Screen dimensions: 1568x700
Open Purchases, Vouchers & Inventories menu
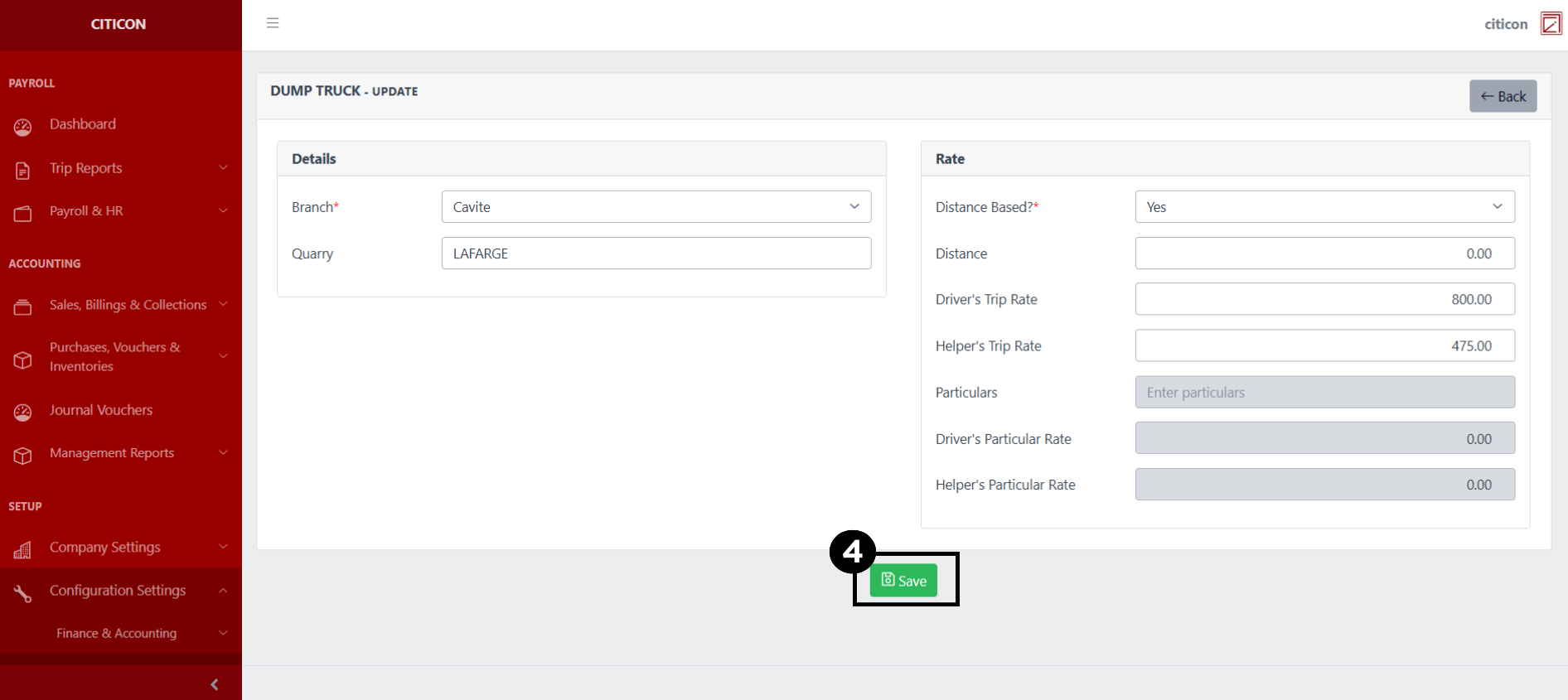(x=114, y=357)
